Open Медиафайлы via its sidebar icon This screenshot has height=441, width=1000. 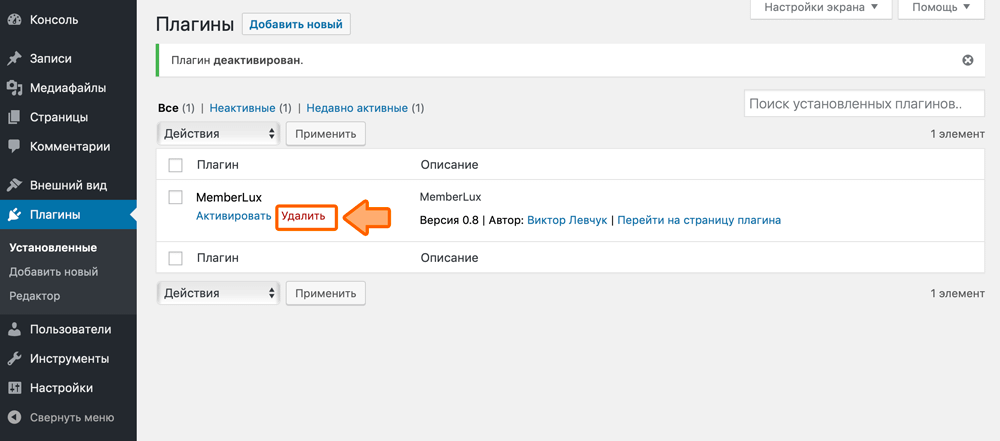[x=15, y=88]
